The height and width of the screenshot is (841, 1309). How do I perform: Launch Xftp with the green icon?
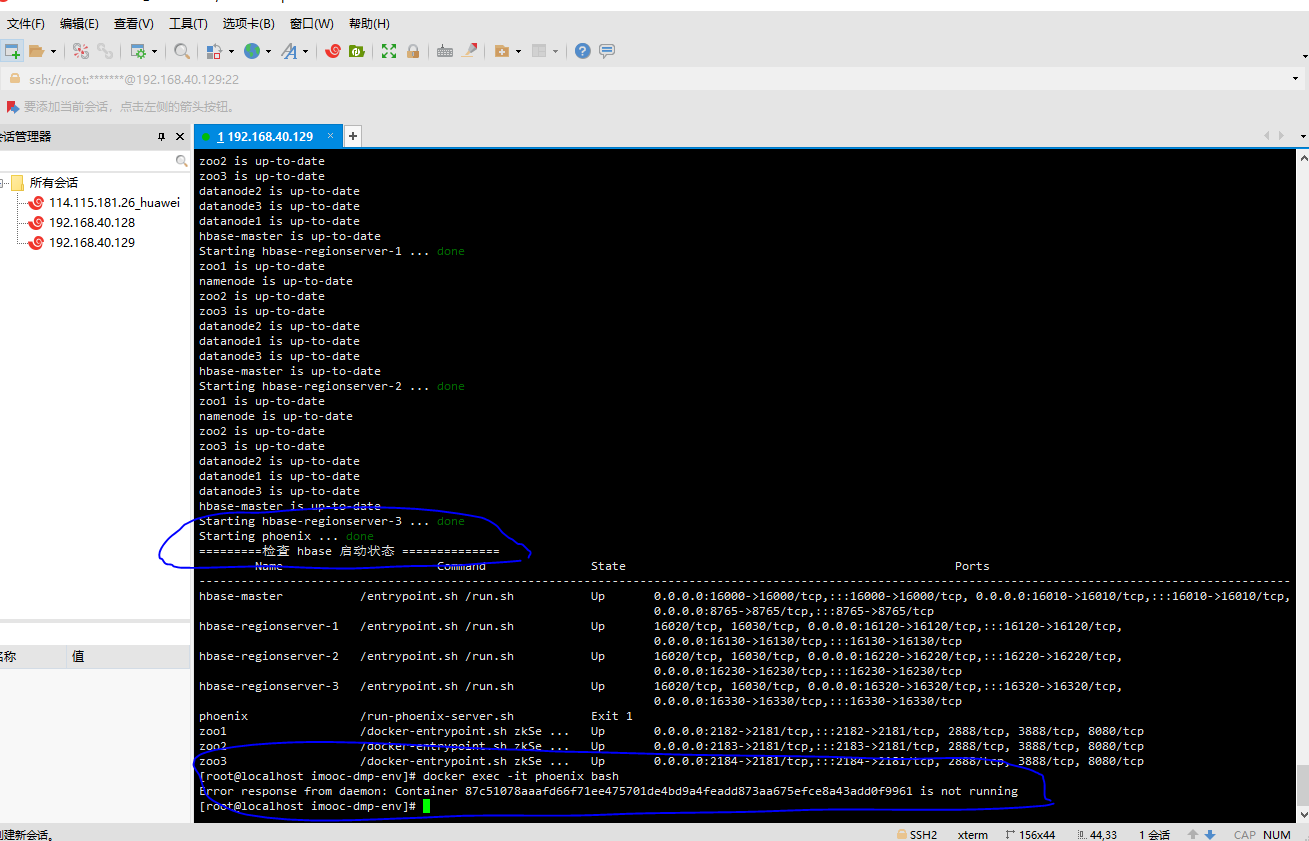pyautogui.click(x=357, y=51)
